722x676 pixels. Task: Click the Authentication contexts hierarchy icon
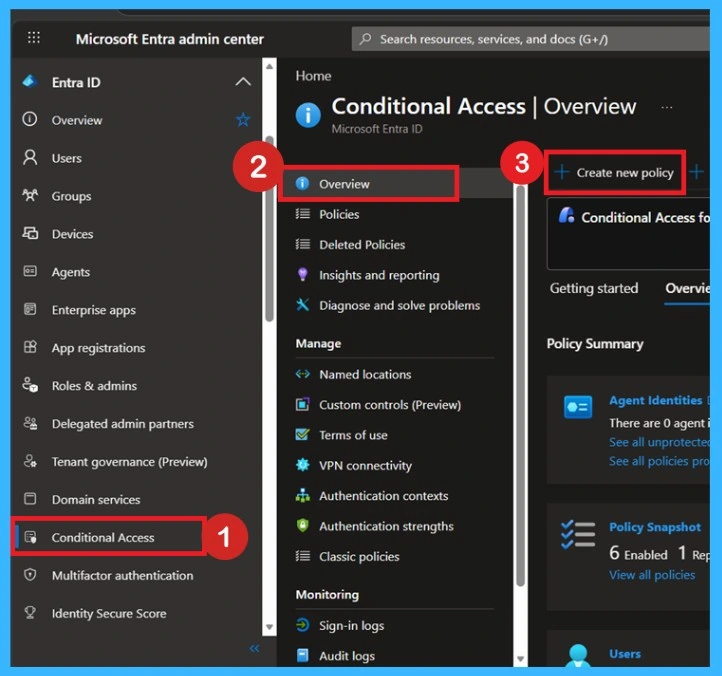tap(303, 495)
